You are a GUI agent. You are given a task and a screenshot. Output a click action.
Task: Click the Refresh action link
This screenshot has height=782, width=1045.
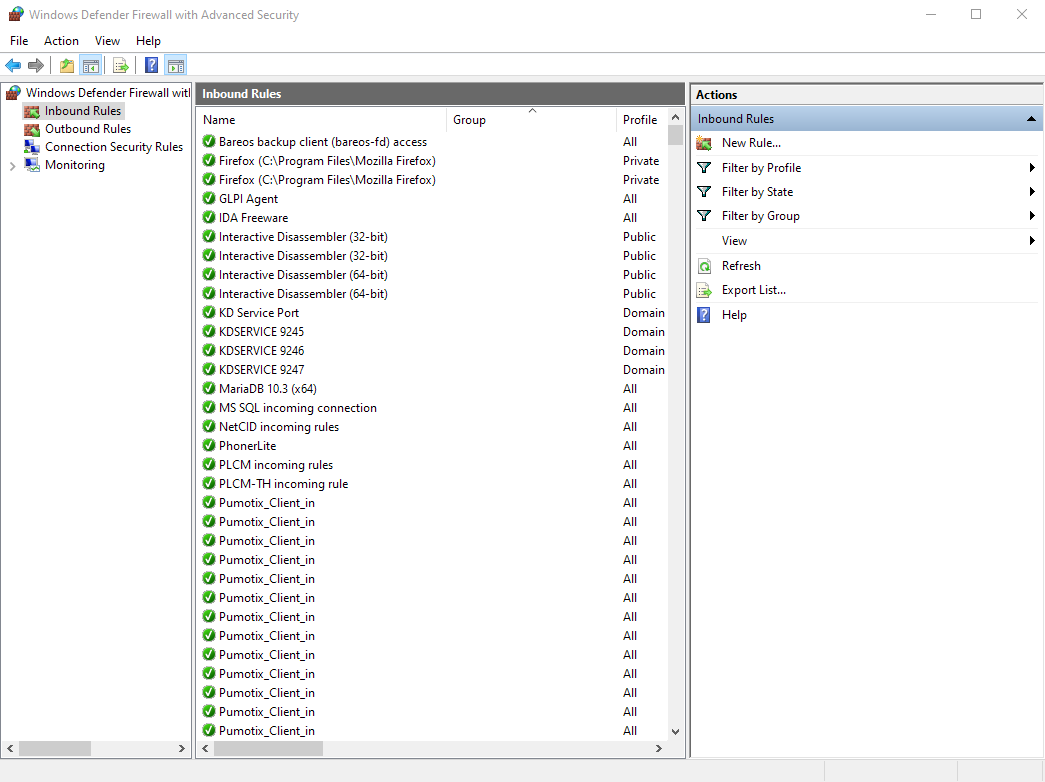coord(741,265)
